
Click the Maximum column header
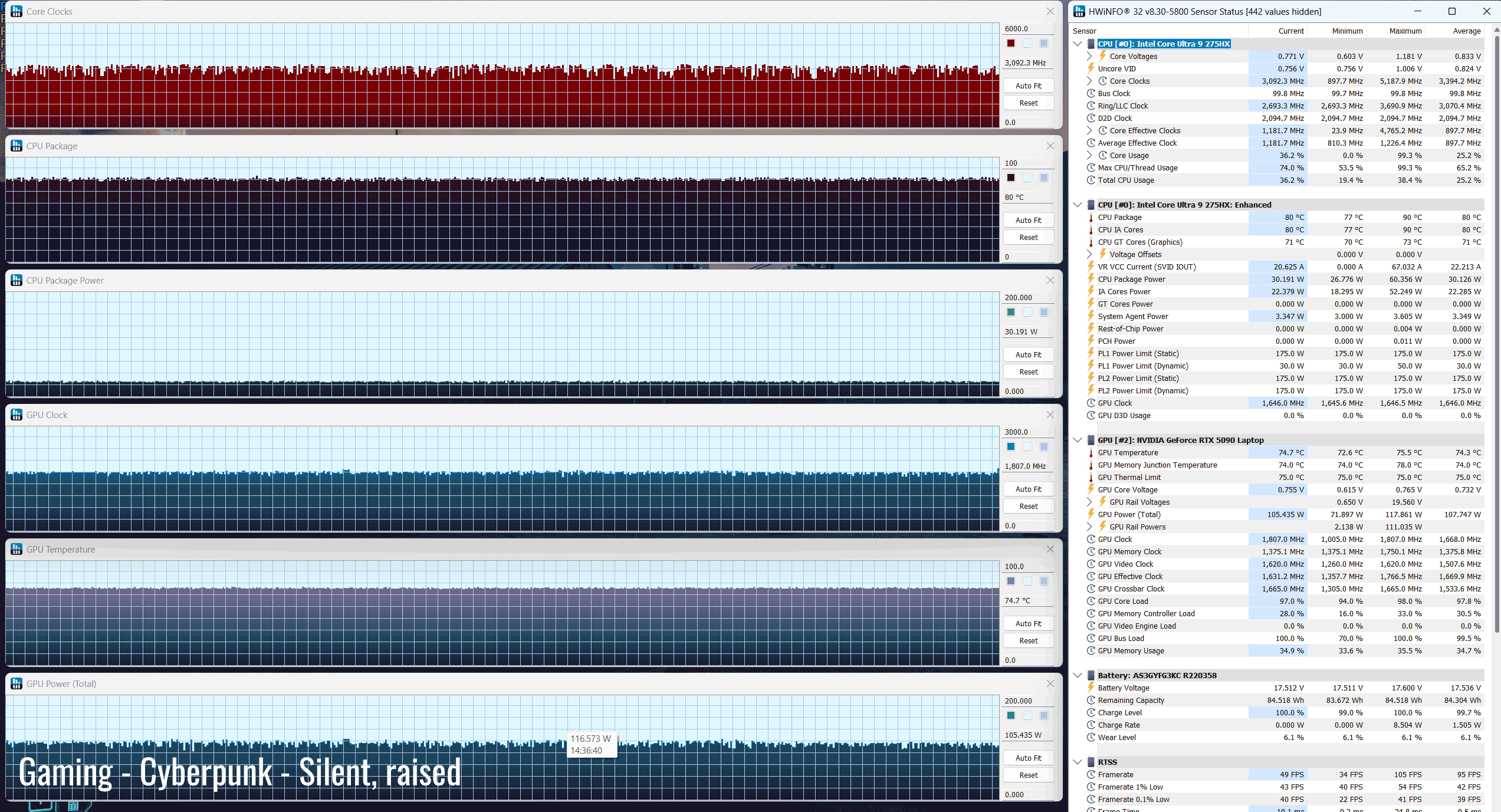[1405, 31]
